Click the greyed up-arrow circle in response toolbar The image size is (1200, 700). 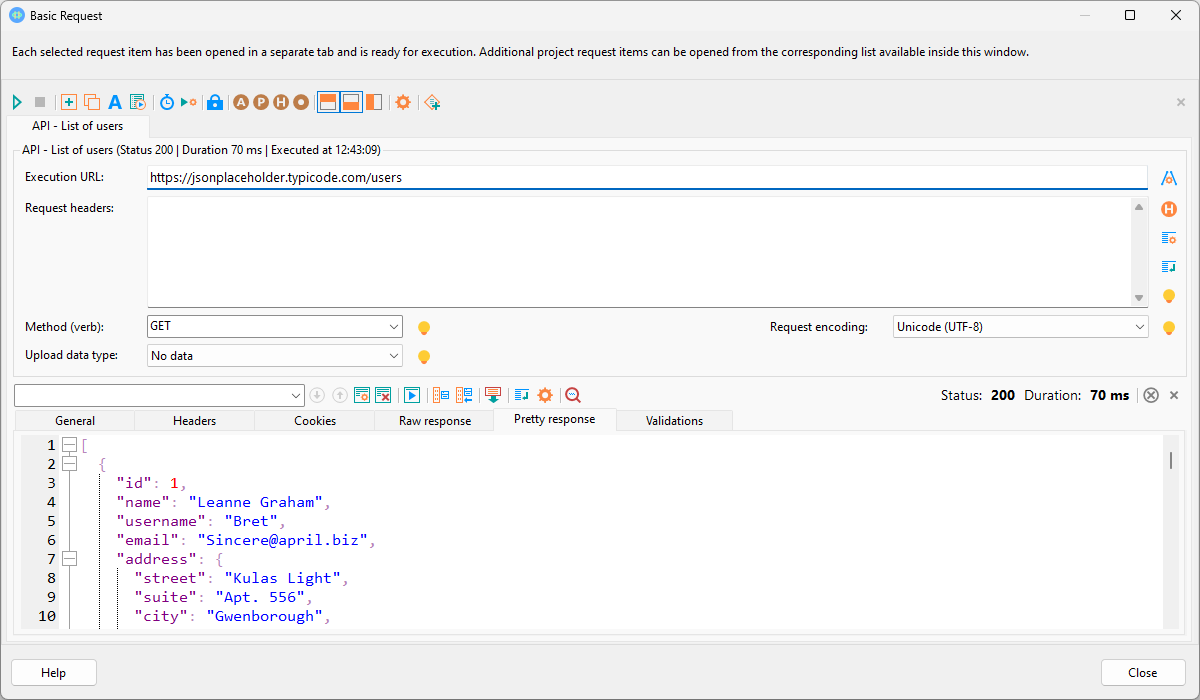coord(339,395)
